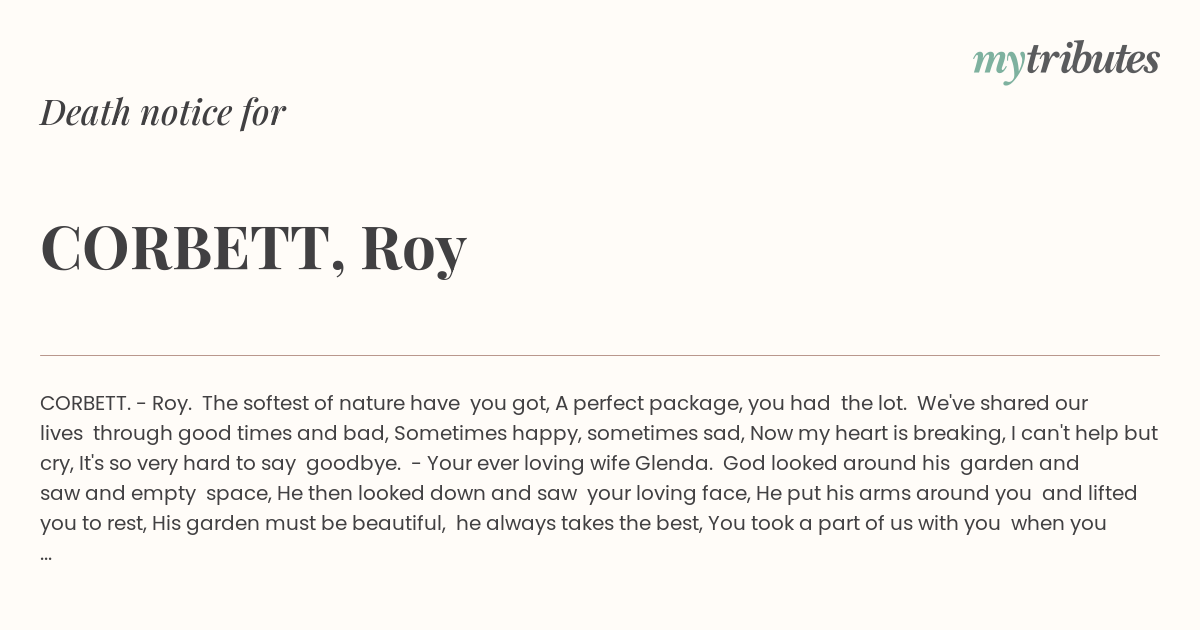This screenshot has height=630, width=1200.
Task: Click the word "CORBETT" in the title
Action: [185, 248]
